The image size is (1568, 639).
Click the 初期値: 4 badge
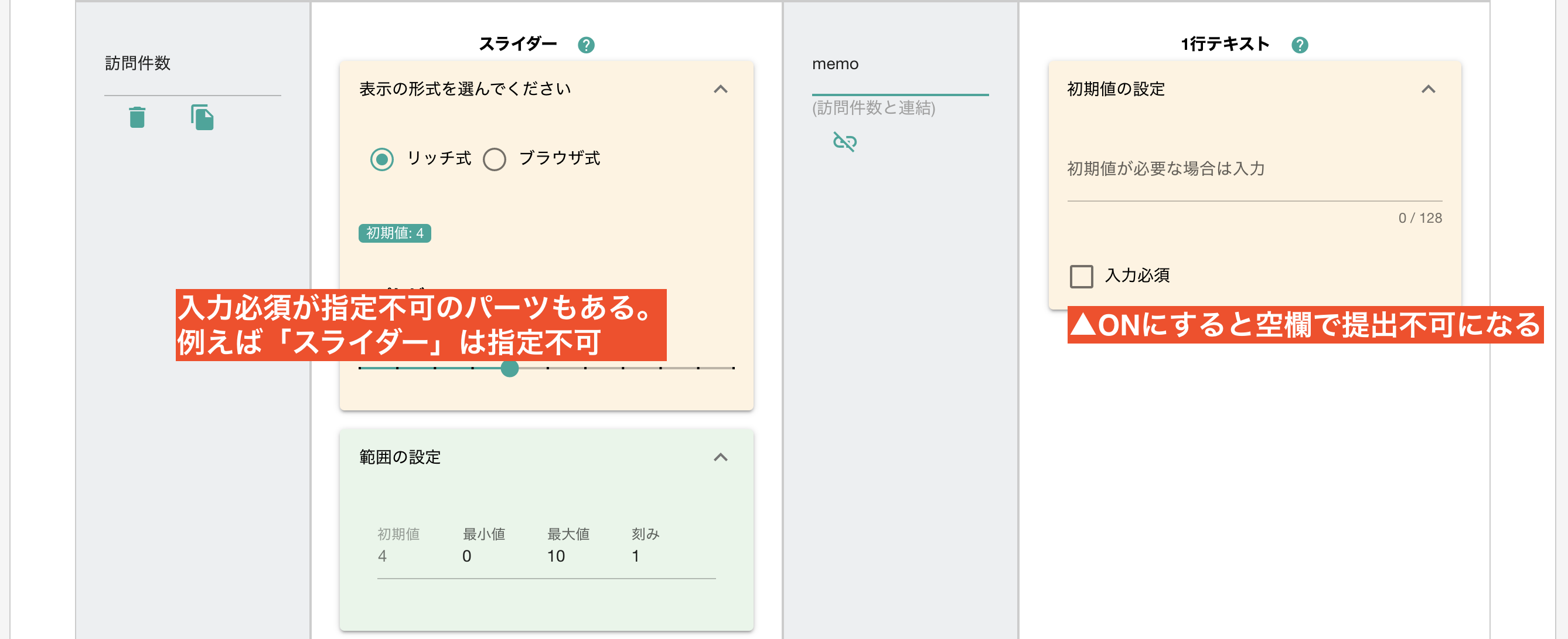click(x=394, y=233)
